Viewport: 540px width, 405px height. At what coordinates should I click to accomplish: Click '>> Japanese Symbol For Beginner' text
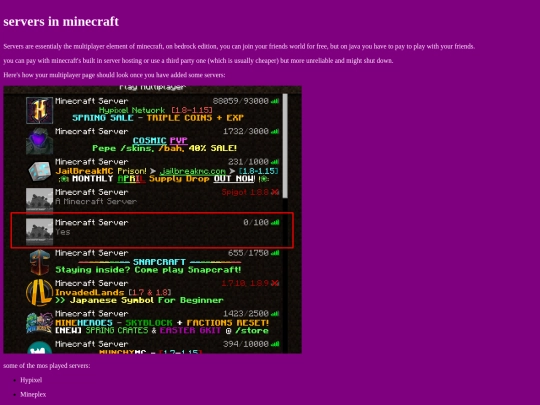[139, 300]
